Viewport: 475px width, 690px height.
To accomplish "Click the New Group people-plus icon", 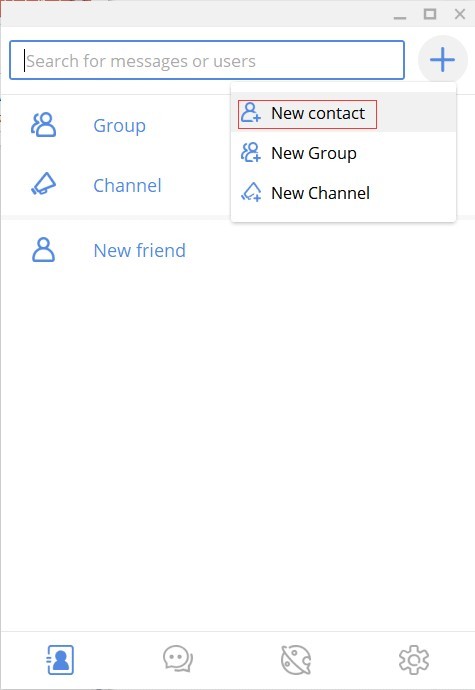I will [x=251, y=153].
